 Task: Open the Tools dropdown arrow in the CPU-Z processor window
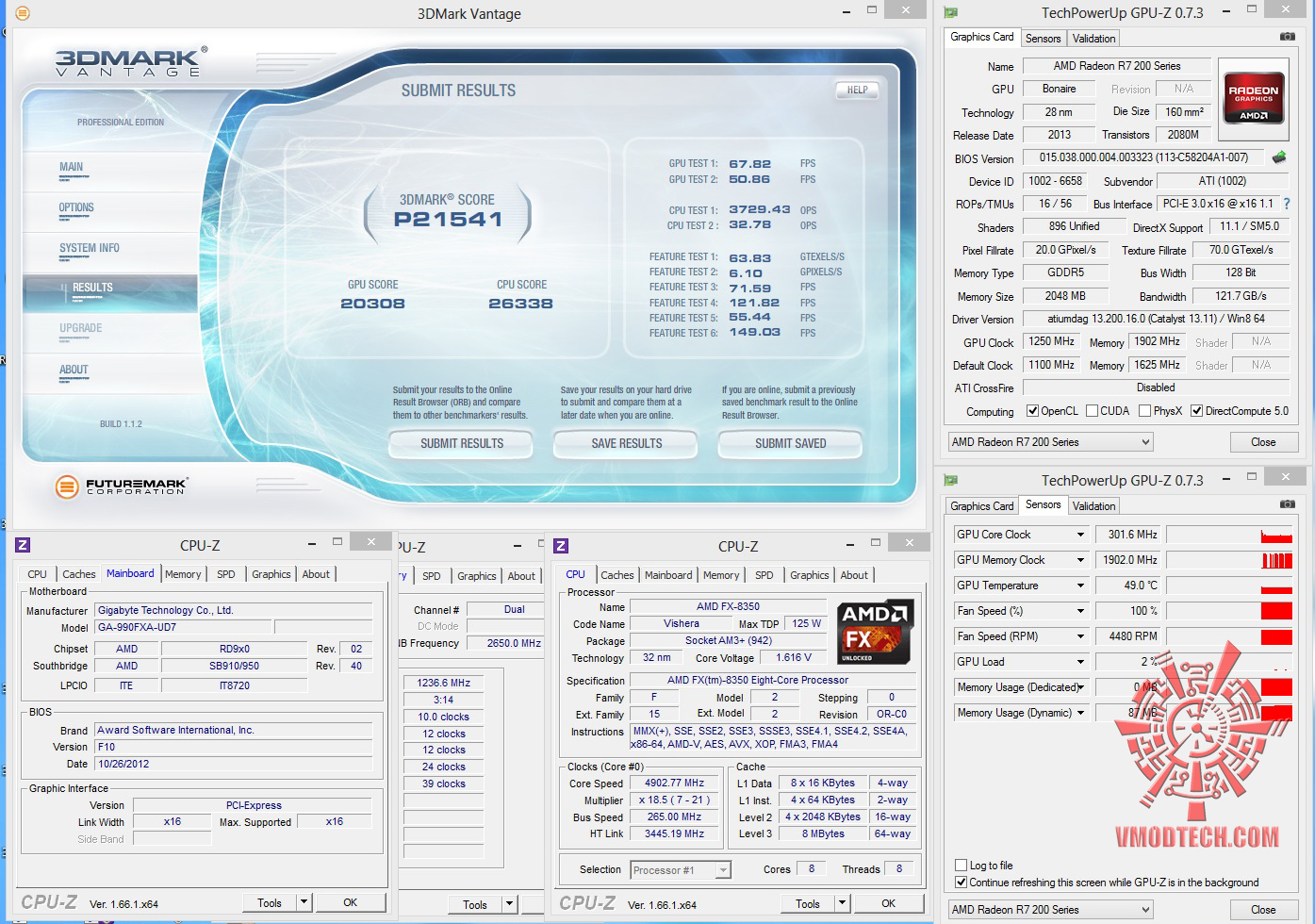tap(842, 903)
